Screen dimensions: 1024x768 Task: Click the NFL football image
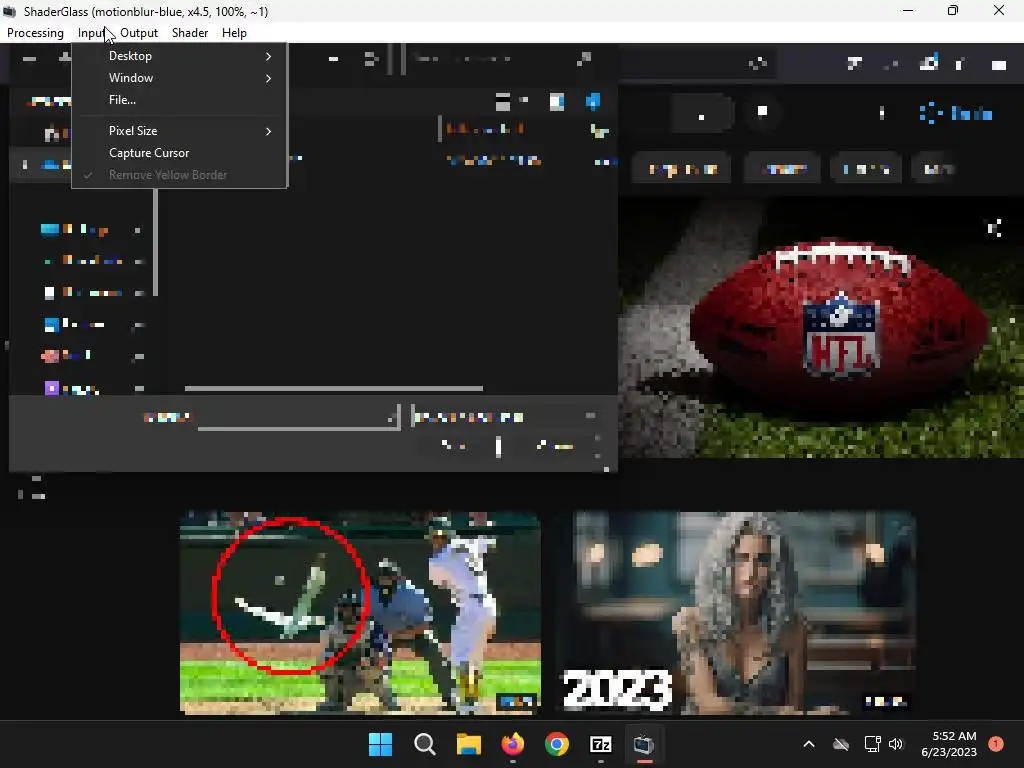(x=821, y=327)
